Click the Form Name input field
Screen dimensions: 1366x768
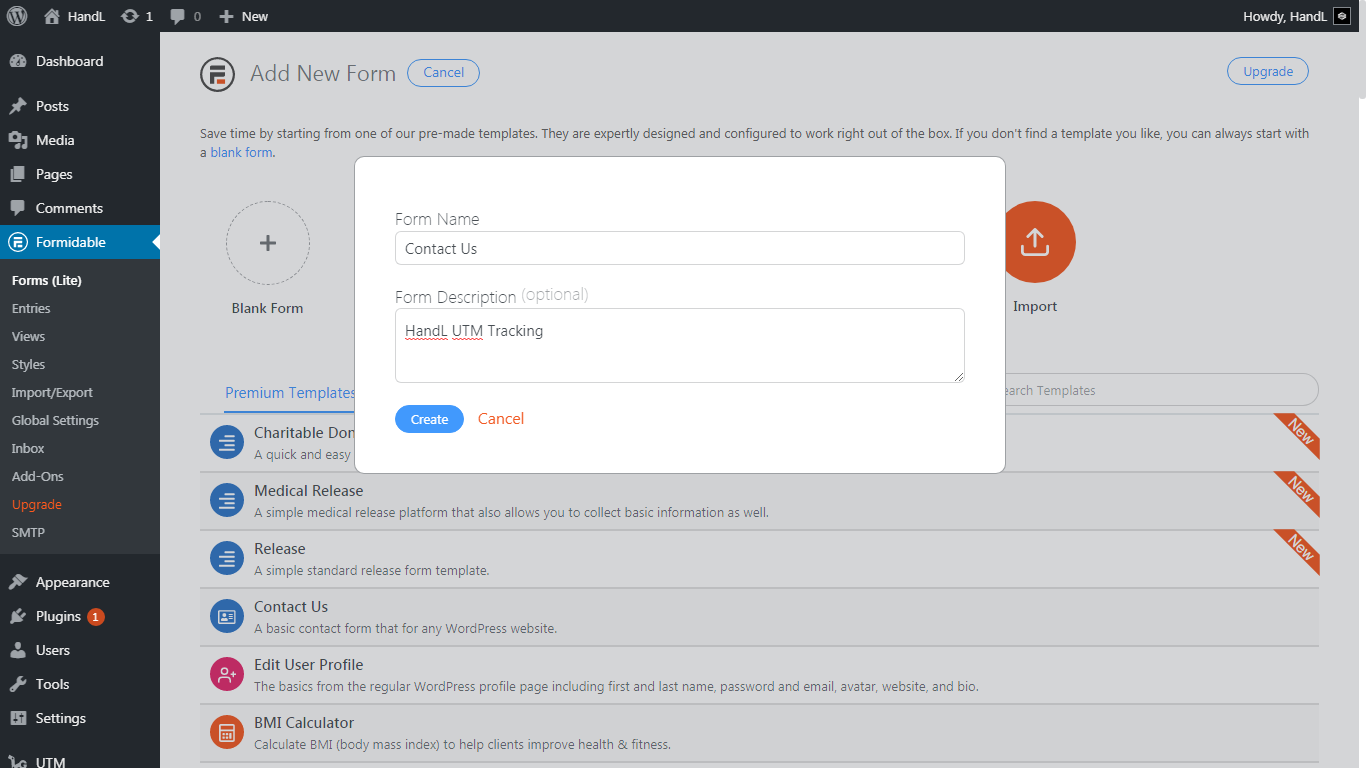tap(679, 249)
